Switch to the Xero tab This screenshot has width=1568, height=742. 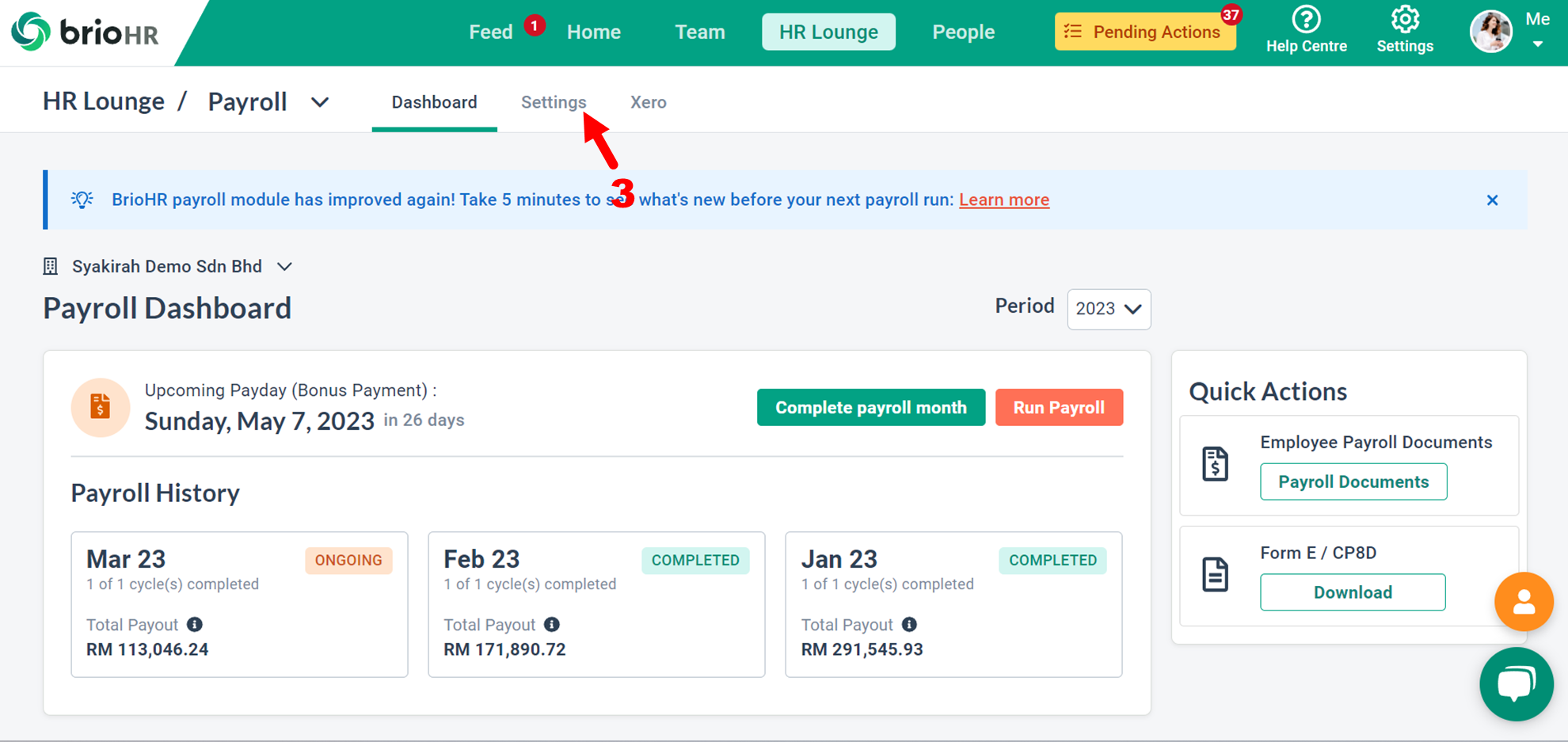click(648, 102)
